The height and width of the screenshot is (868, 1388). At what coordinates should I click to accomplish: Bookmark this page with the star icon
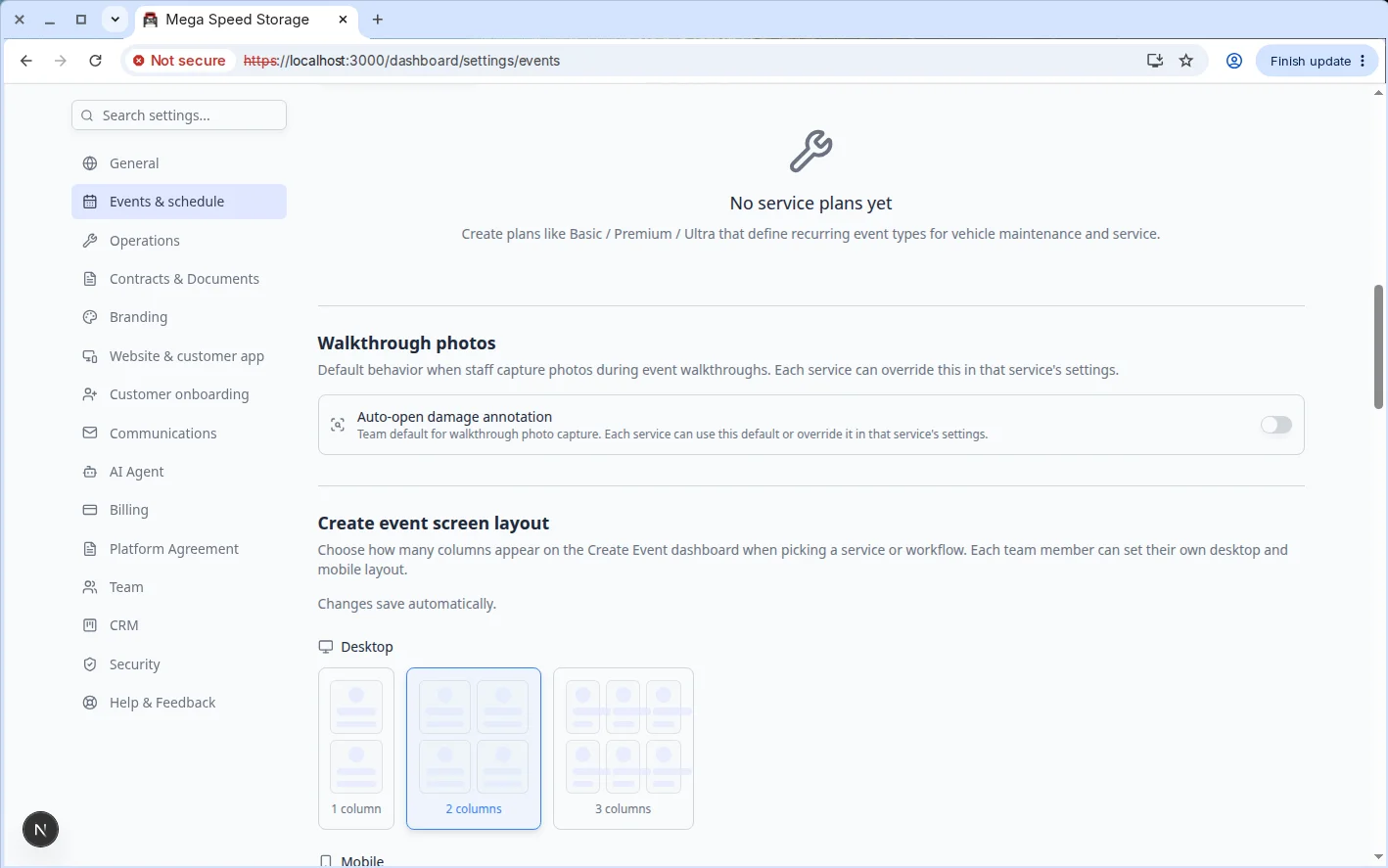pyautogui.click(x=1186, y=61)
